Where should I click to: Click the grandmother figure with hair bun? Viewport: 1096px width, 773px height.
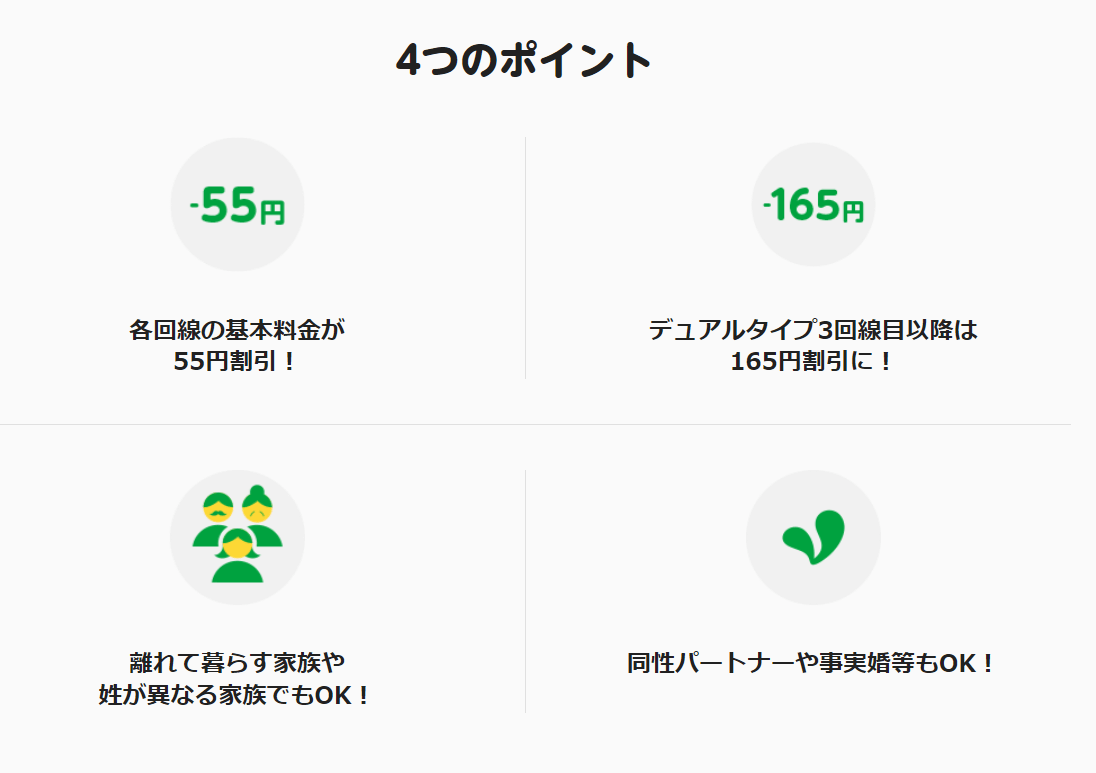[260, 516]
